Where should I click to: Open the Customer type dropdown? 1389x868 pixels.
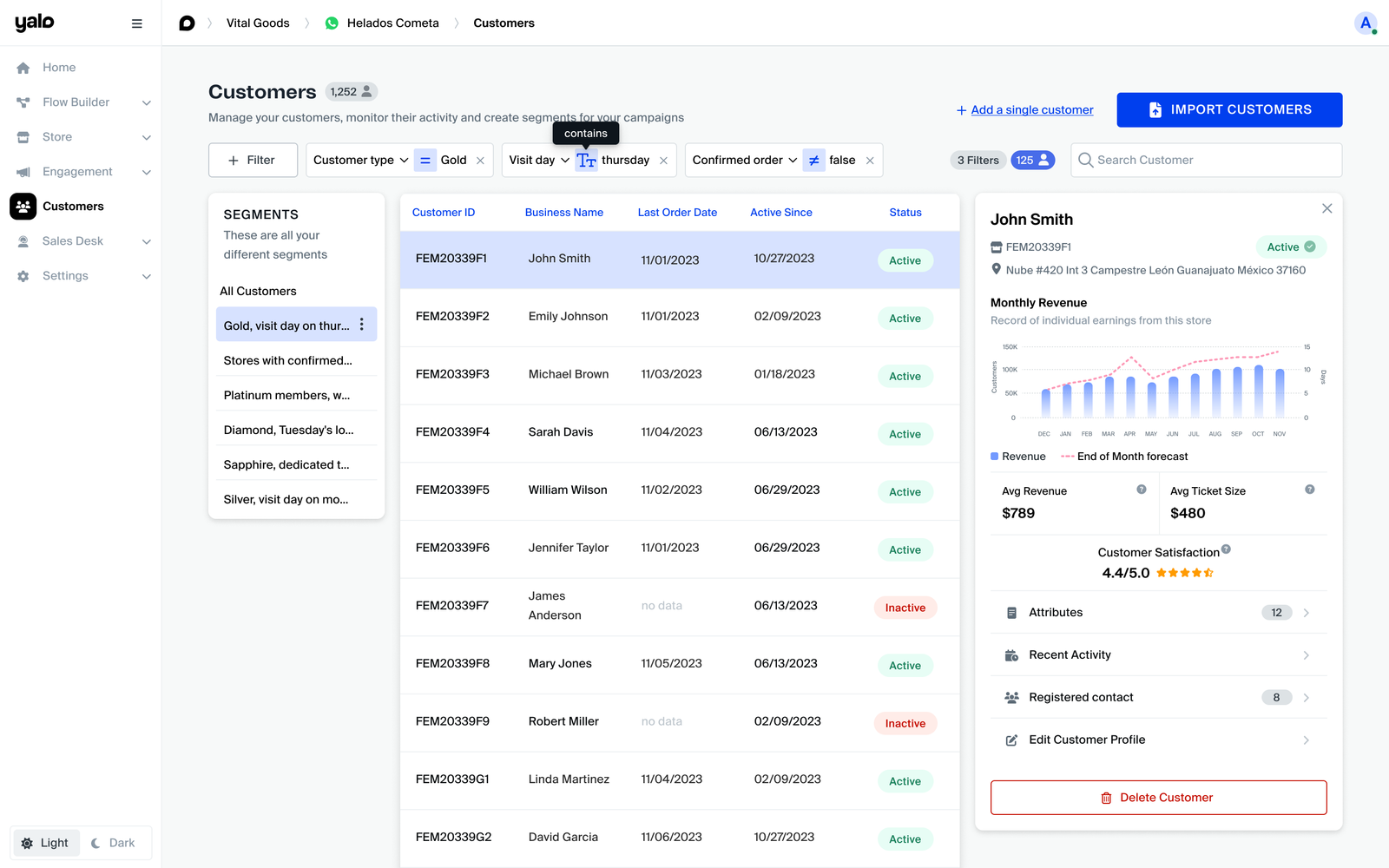coord(360,161)
